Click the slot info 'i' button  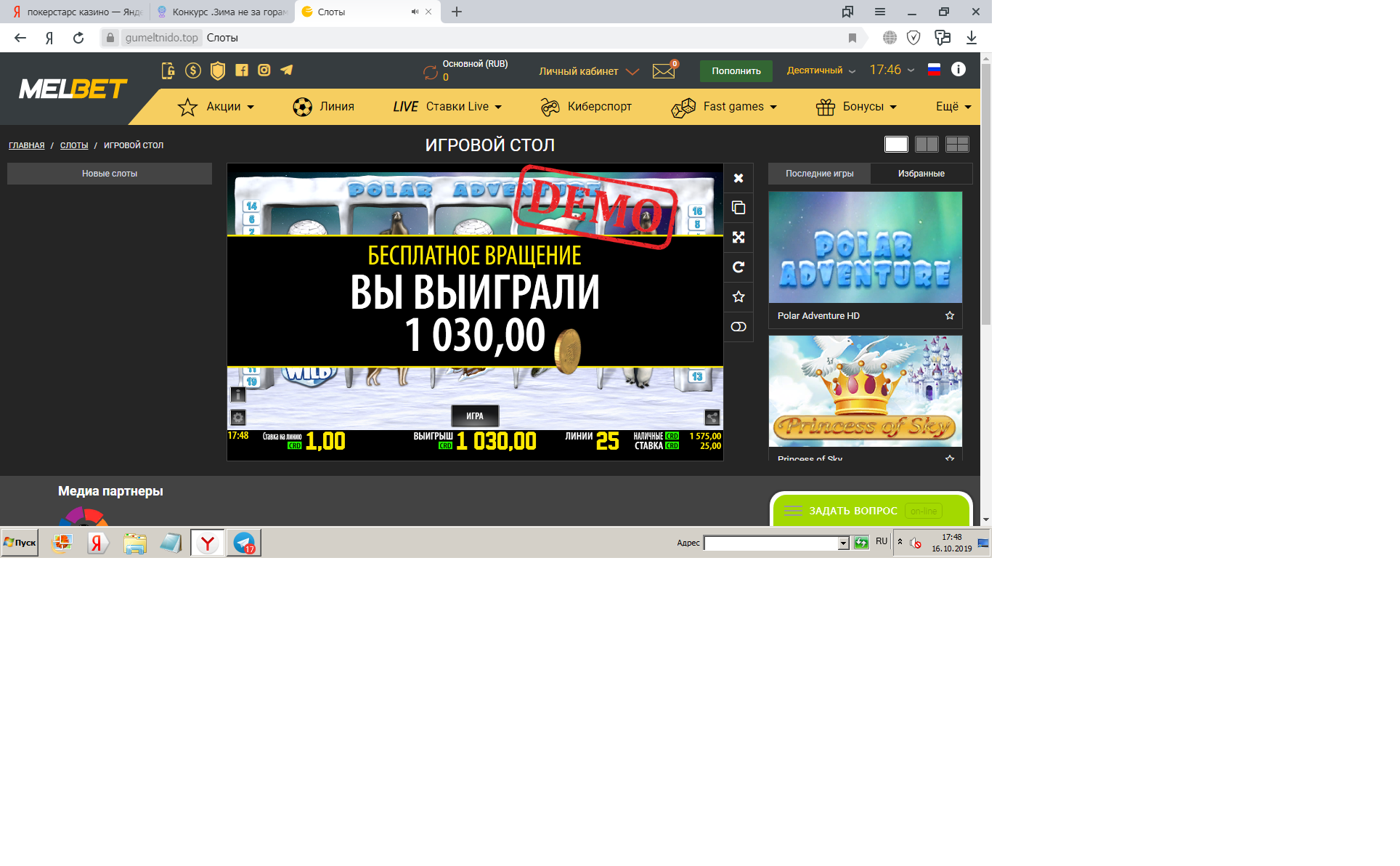tap(238, 394)
